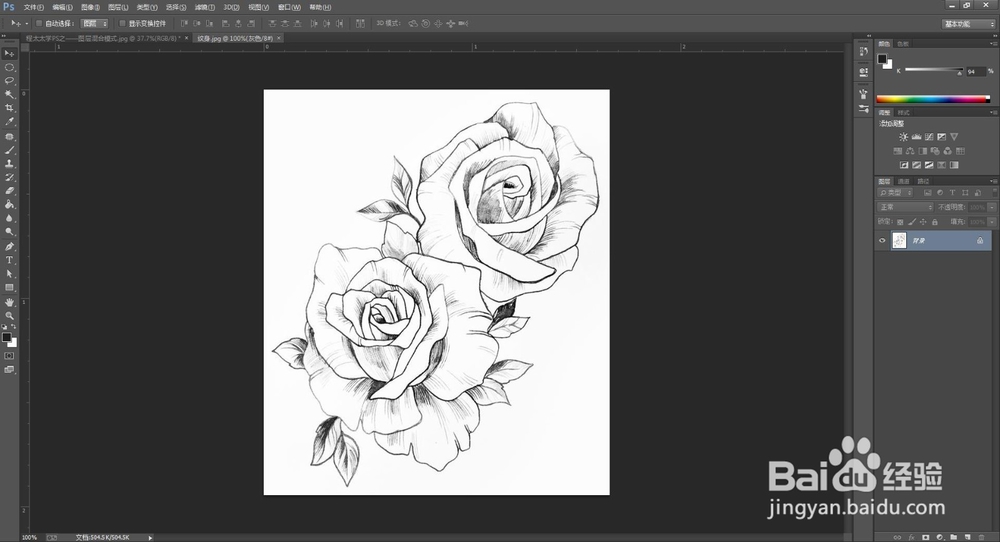Select the Dodge tool
Viewport: 1000px width, 542px height.
pos(9,232)
